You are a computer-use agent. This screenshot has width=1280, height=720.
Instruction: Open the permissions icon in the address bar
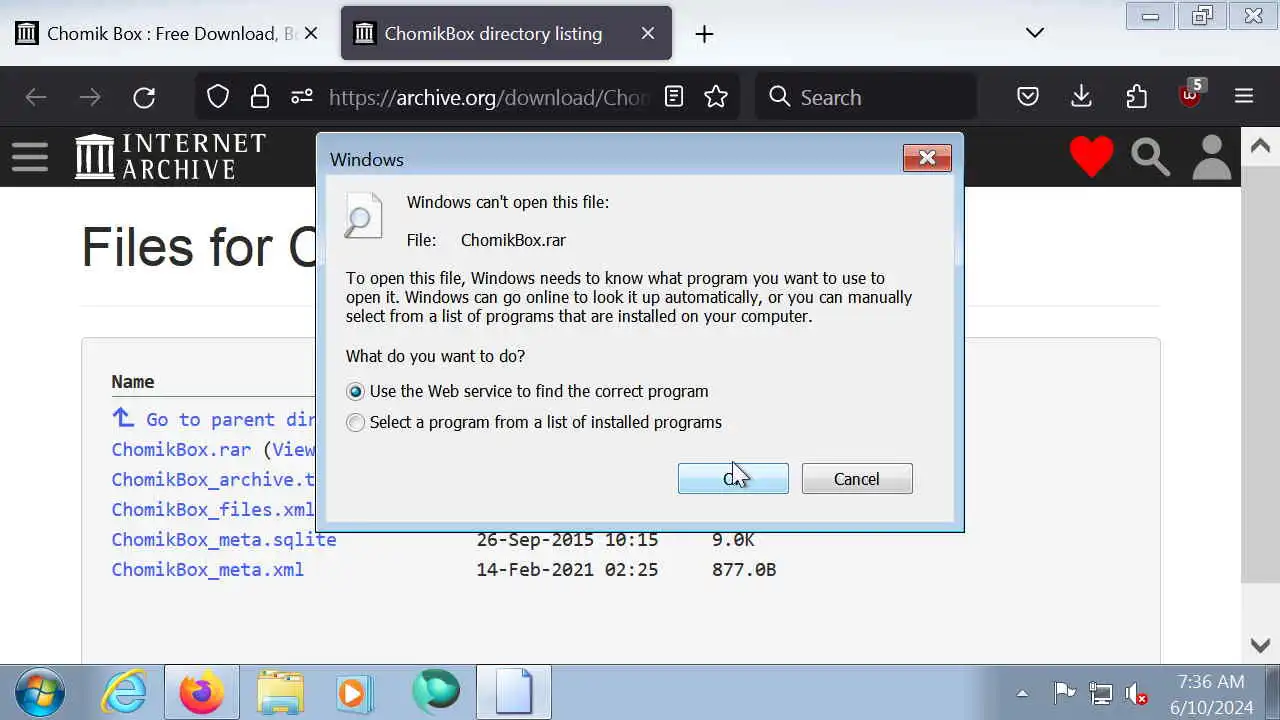point(301,97)
